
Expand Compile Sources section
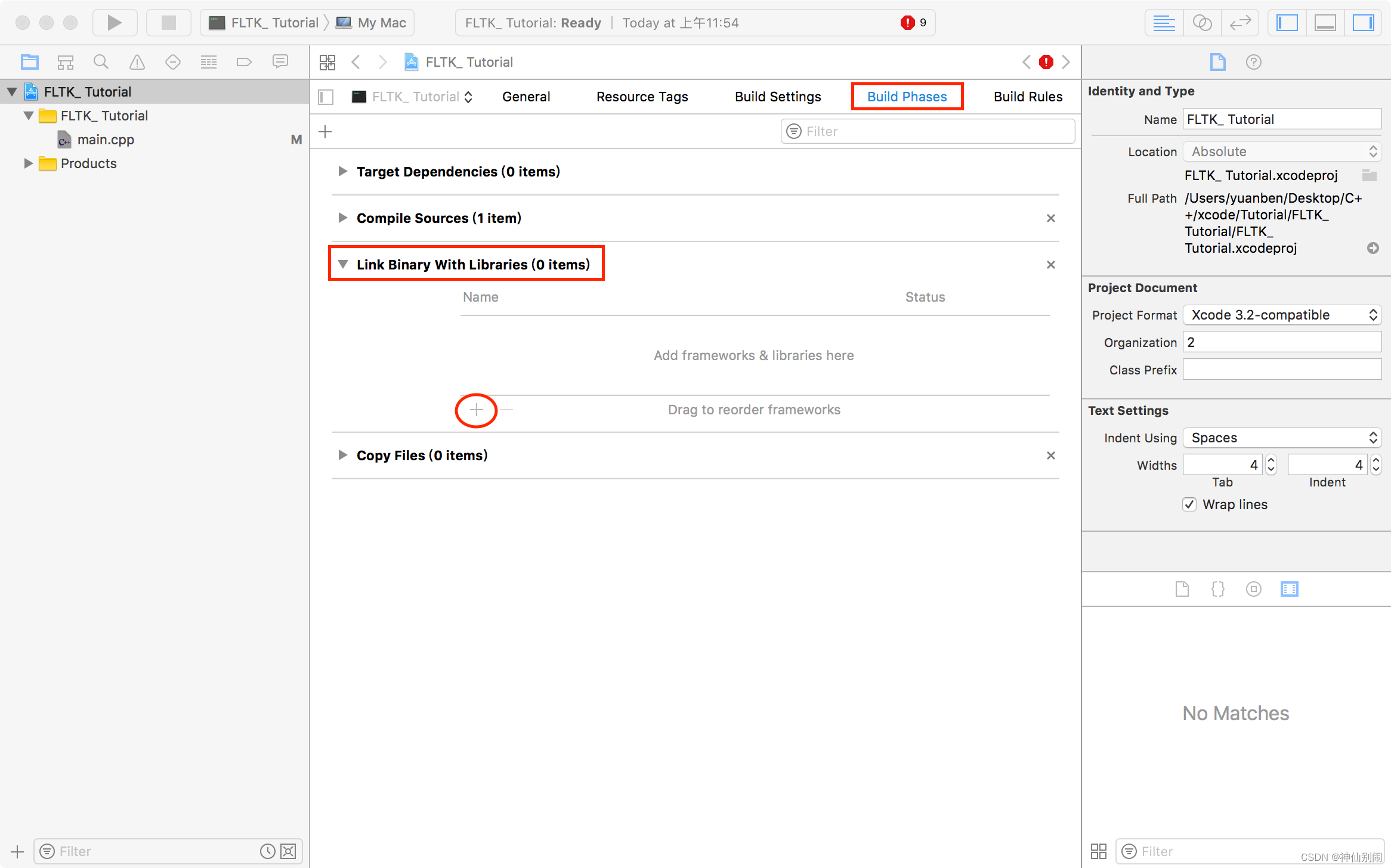point(342,218)
